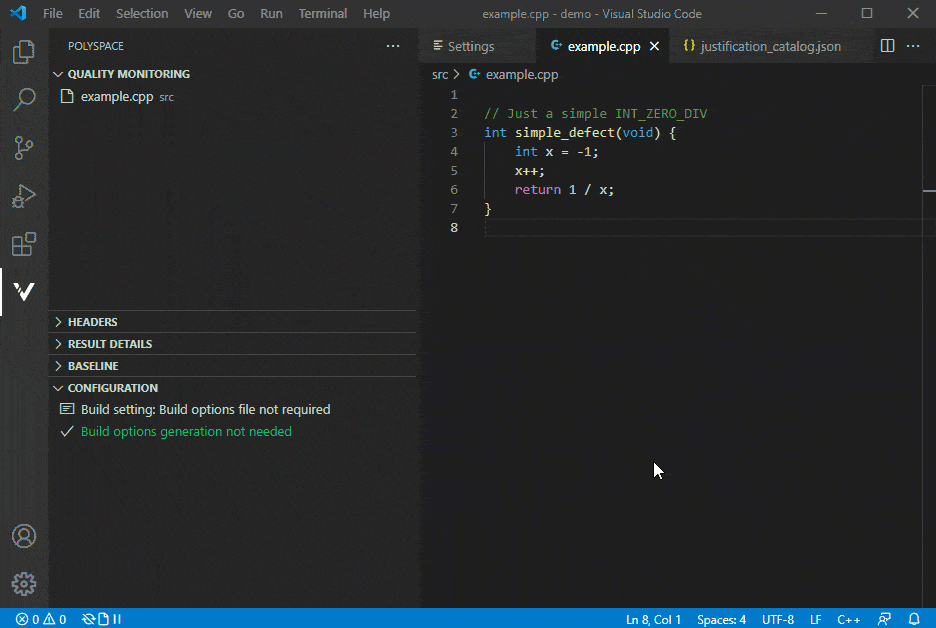Open the Manage gear icon
This screenshot has width=936, height=628.
pos(24,583)
